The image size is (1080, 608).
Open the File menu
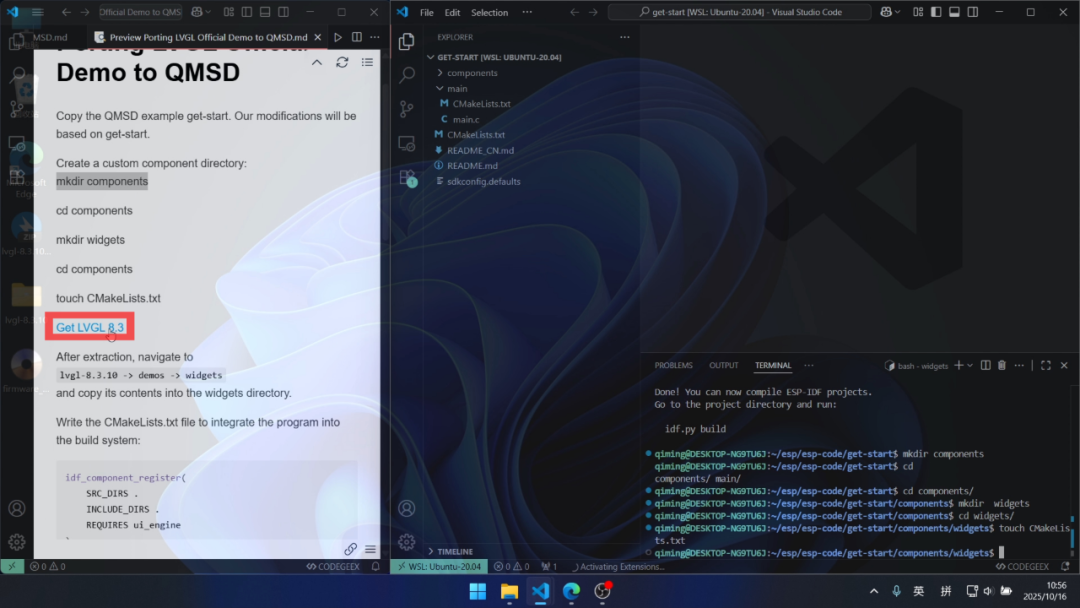tap(427, 13)
